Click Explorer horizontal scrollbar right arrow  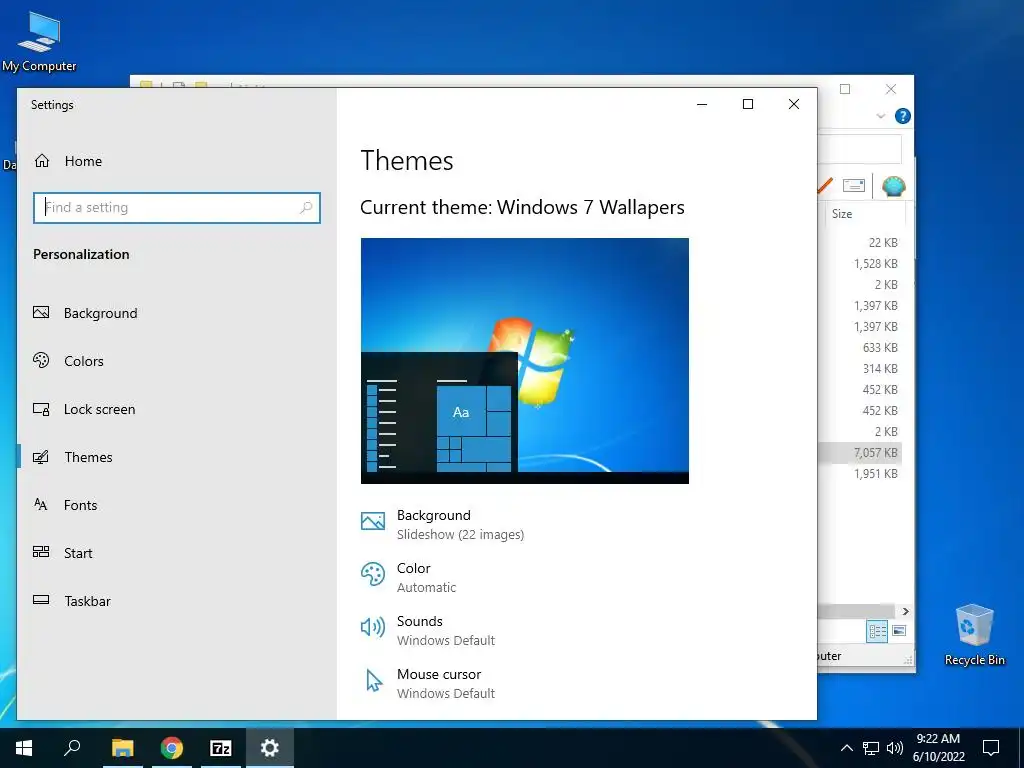click(x=905, y=611)
